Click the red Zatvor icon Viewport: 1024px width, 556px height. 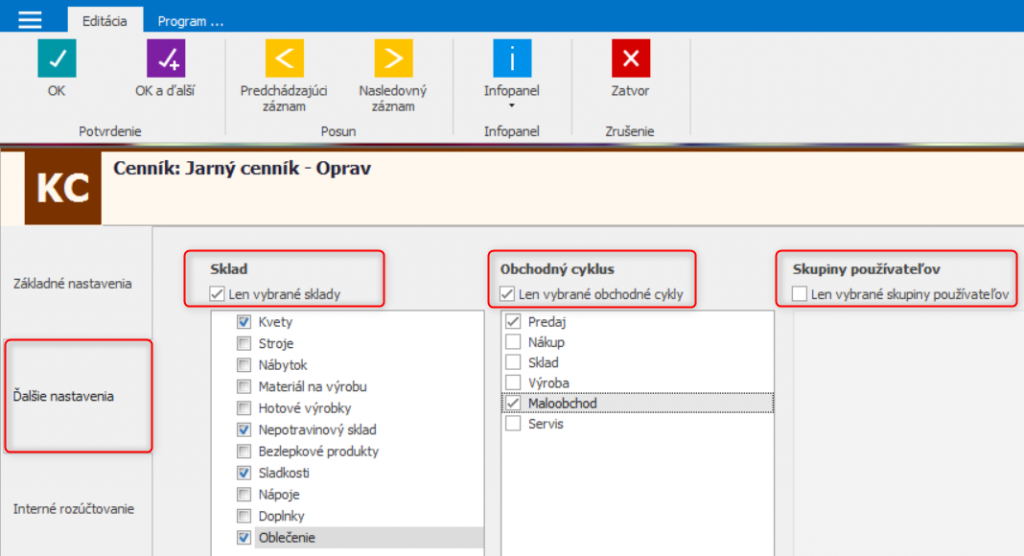(630, 58)
